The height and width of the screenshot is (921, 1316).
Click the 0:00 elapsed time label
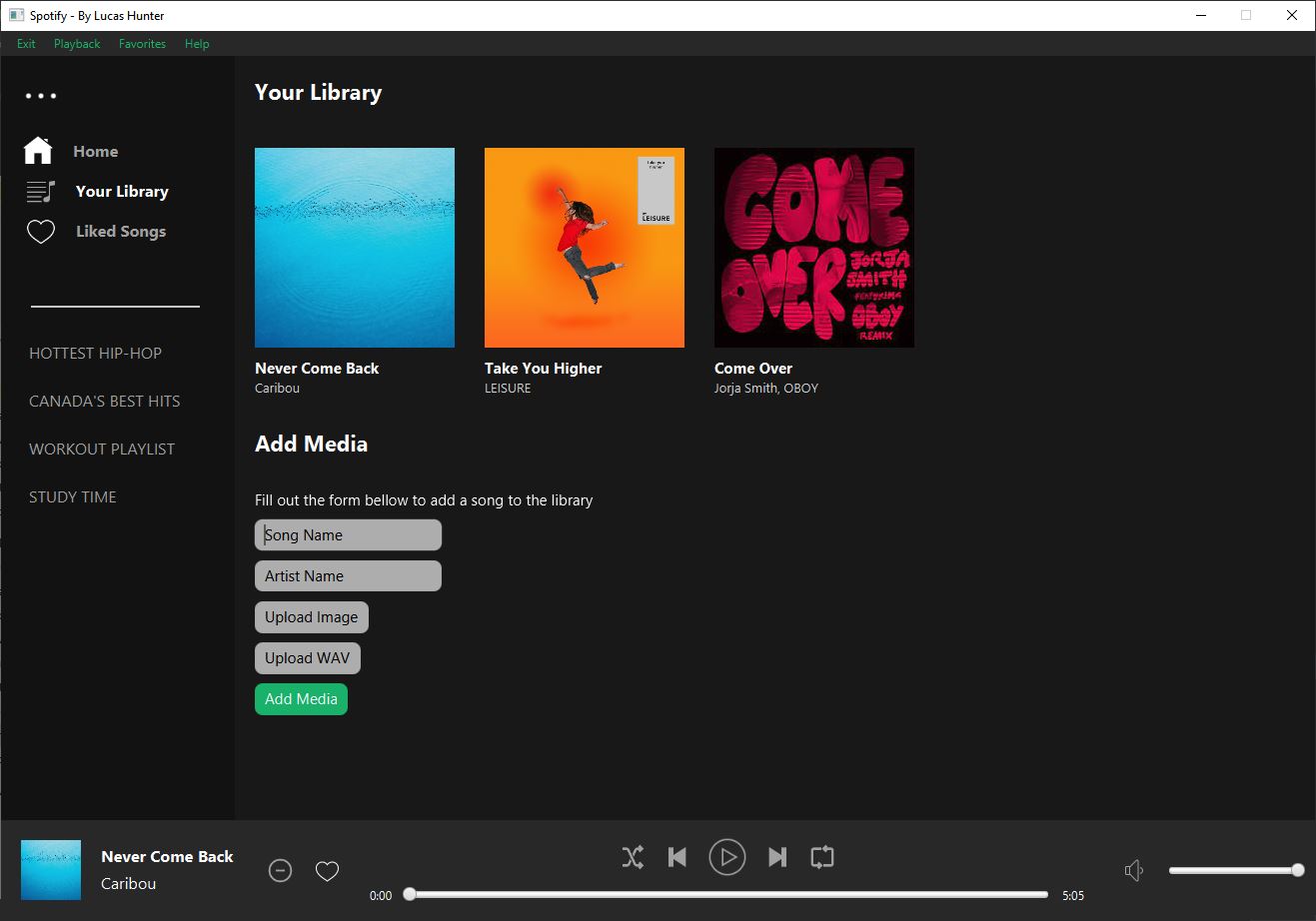click(381, 896)
